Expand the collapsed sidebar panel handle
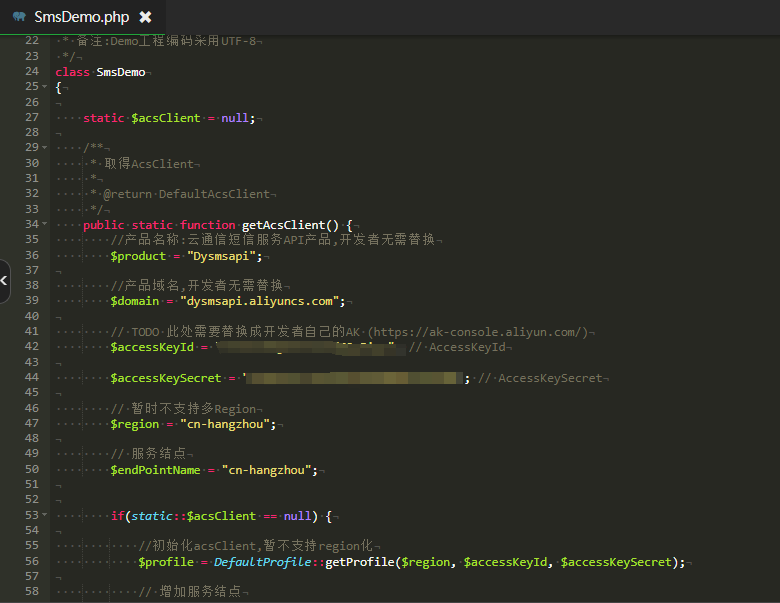The image size is (780, 603). (4, 281)
